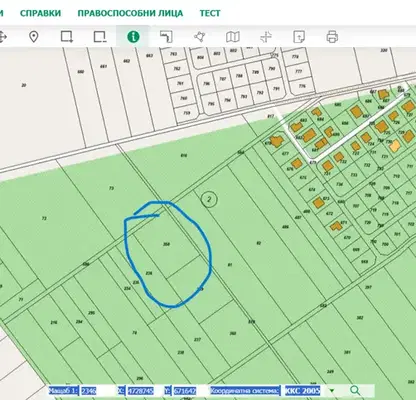The image size is (416, 400).
Task: Toggle the green info identify tool
Action: coord(133,36)
